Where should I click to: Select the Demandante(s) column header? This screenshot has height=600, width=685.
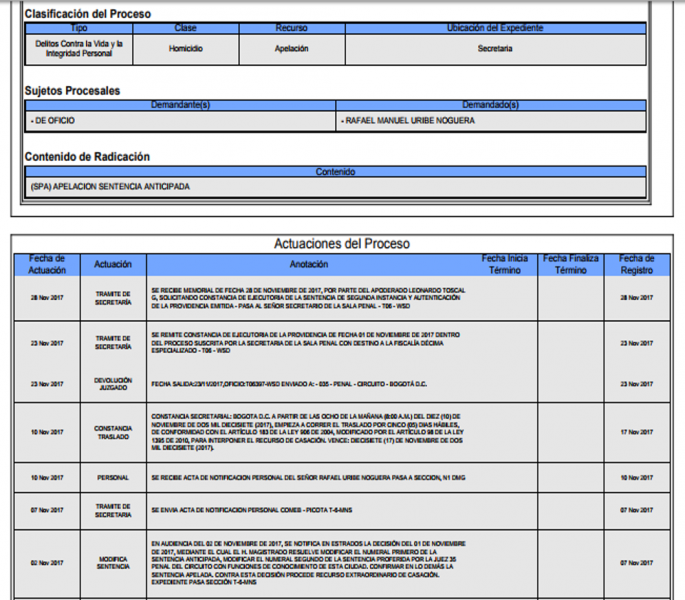click(180, 105)
